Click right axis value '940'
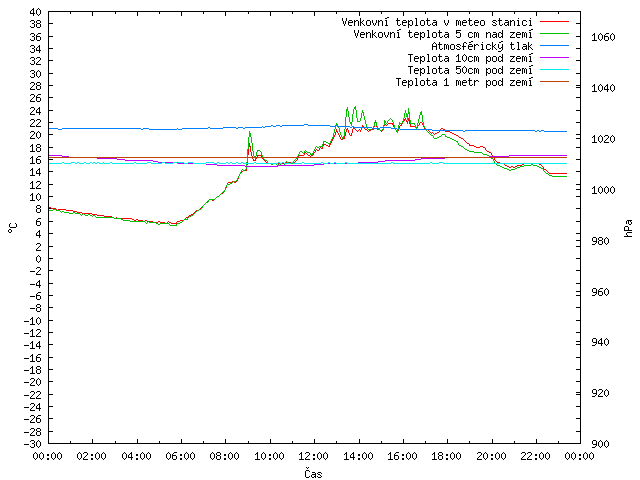Image resolution: width=640 pixels, height=480 pixels. tap(600, 342)
